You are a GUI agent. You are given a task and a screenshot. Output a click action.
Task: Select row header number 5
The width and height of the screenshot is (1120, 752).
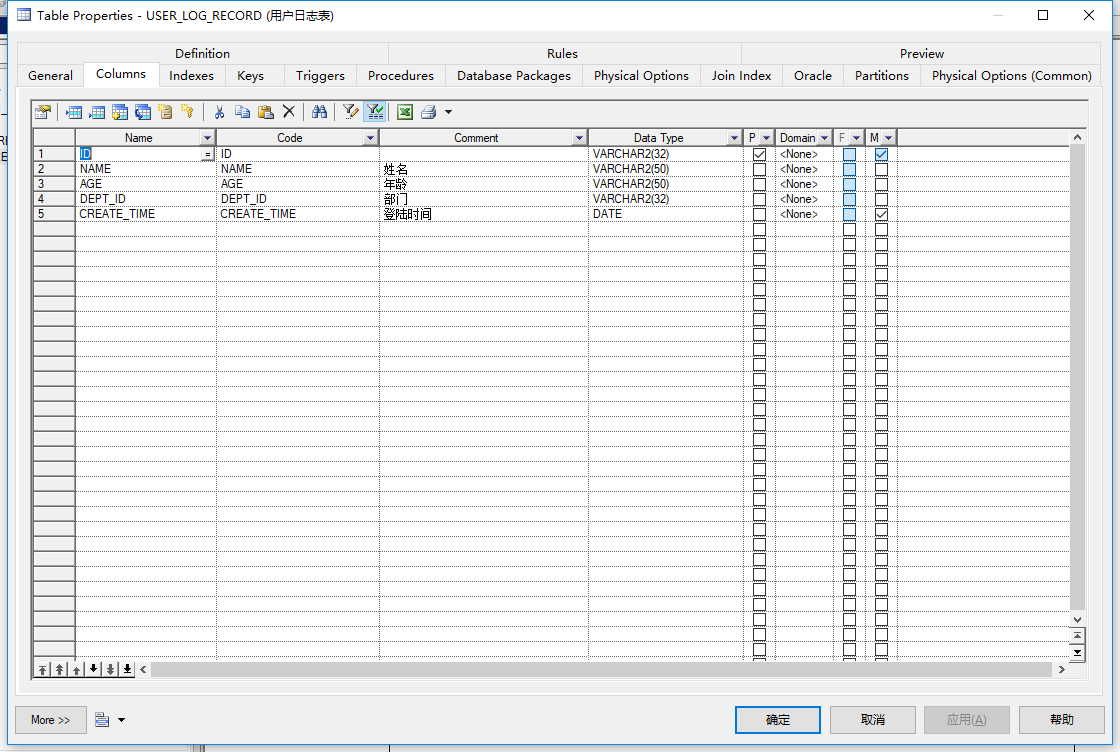[54, 214]
